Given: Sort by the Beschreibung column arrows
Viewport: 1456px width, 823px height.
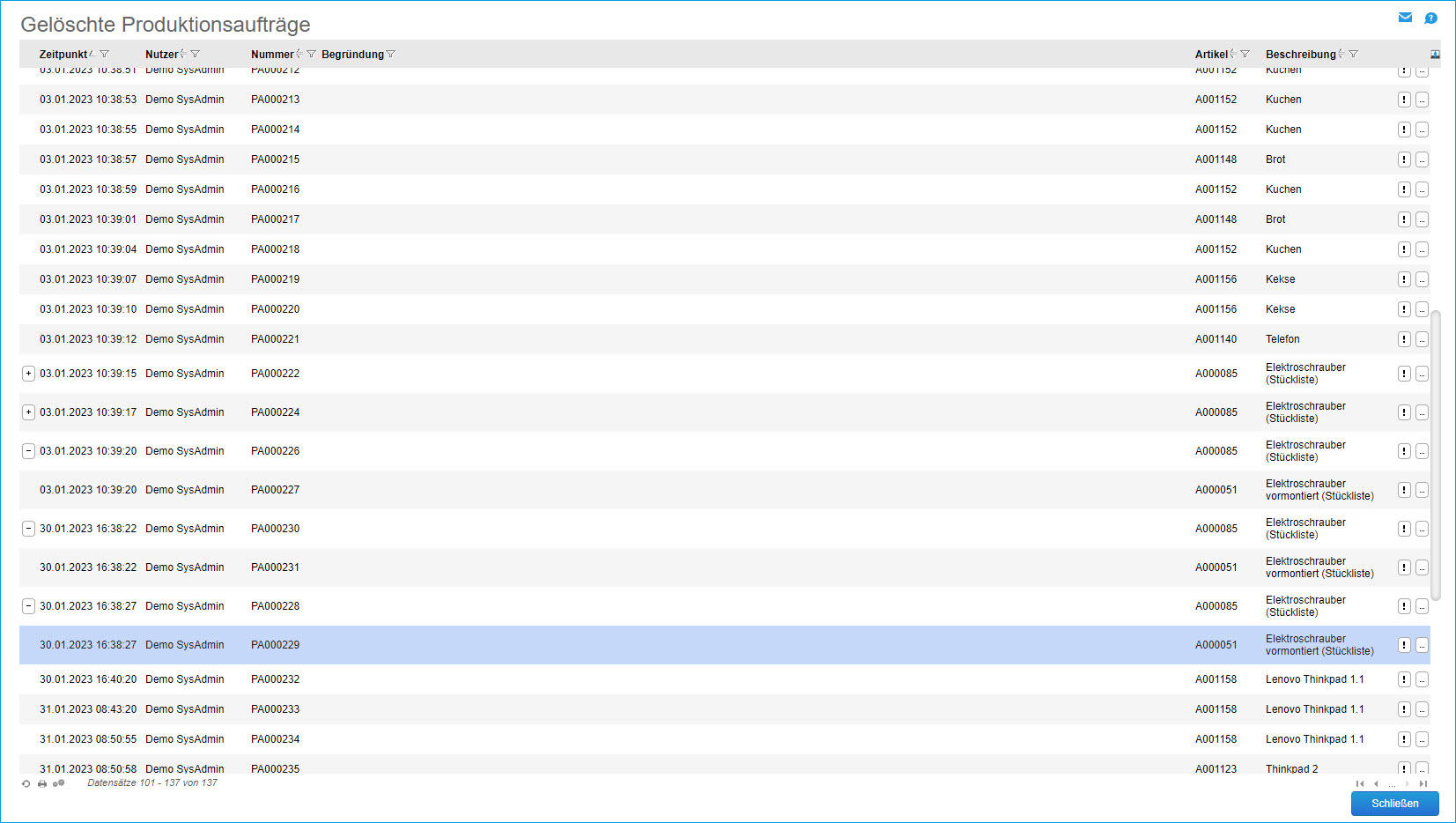Looking at the screenshot, I should (x=1341, y=54).
